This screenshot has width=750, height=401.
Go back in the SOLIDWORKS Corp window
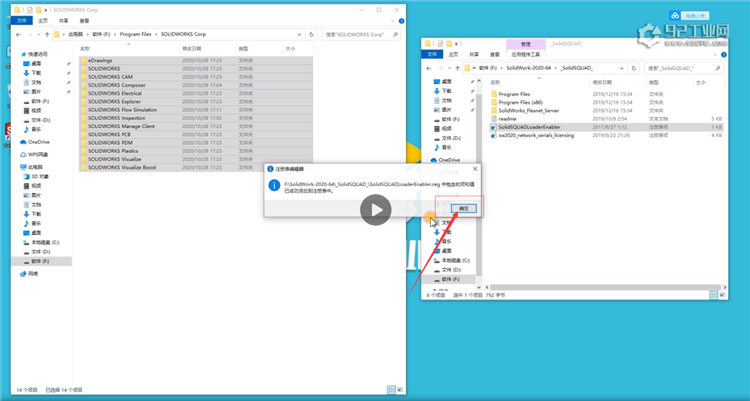tap(18, 34)
